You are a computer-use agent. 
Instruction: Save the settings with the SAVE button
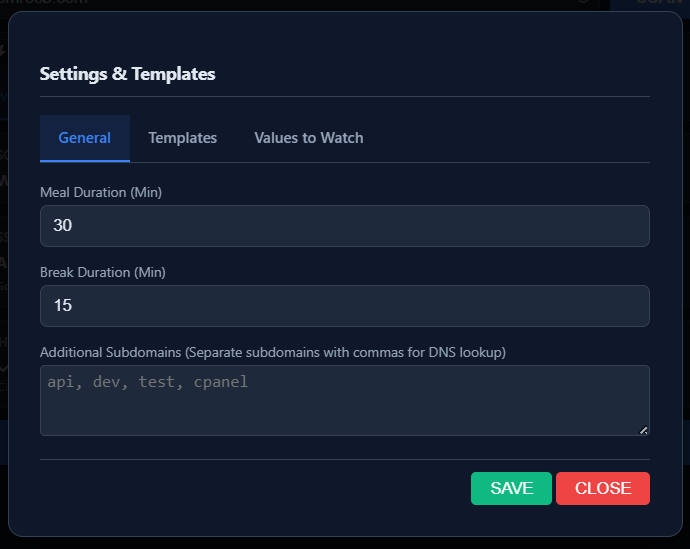click(511, 488)
